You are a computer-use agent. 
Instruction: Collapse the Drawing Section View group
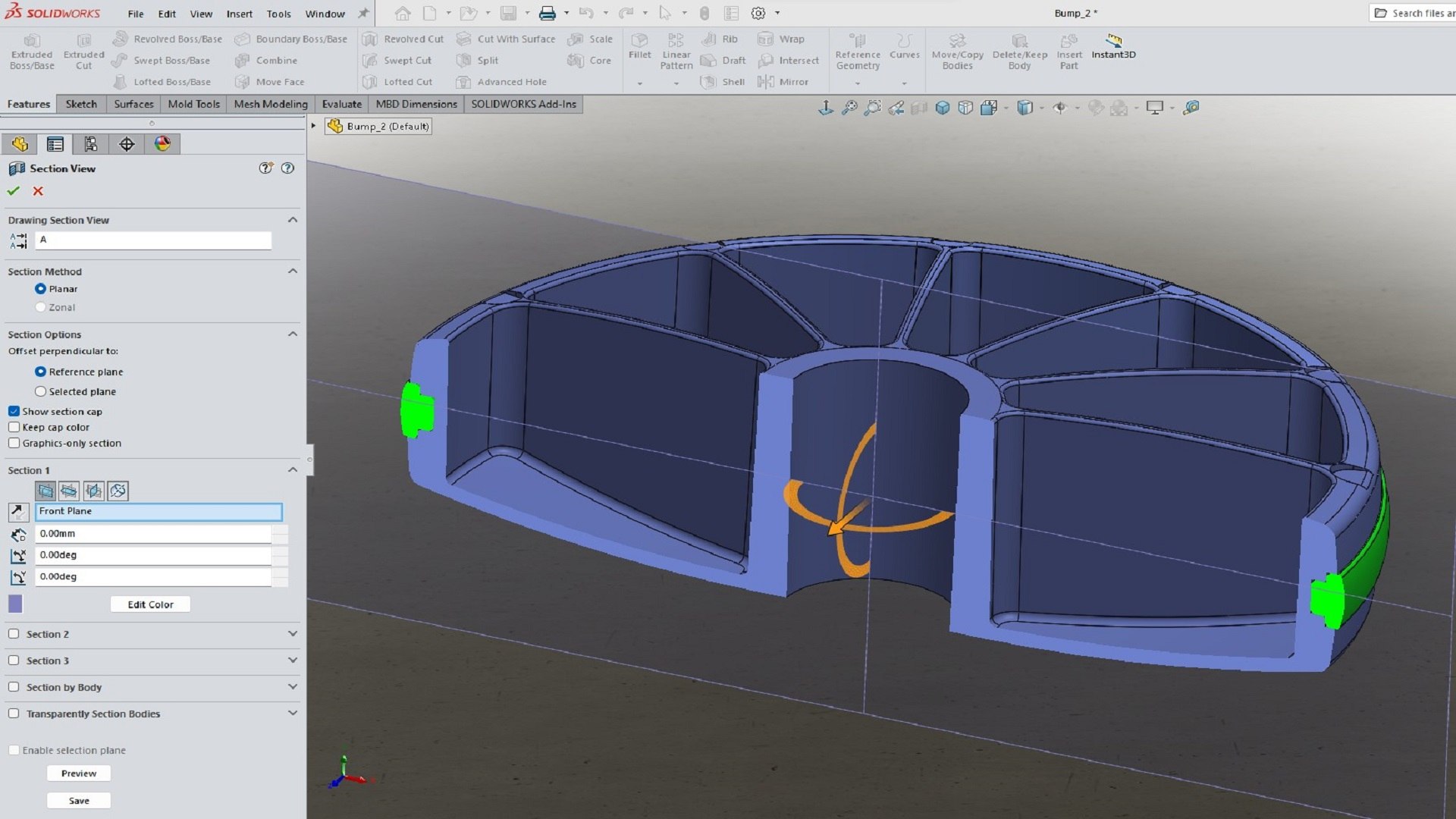293,220
